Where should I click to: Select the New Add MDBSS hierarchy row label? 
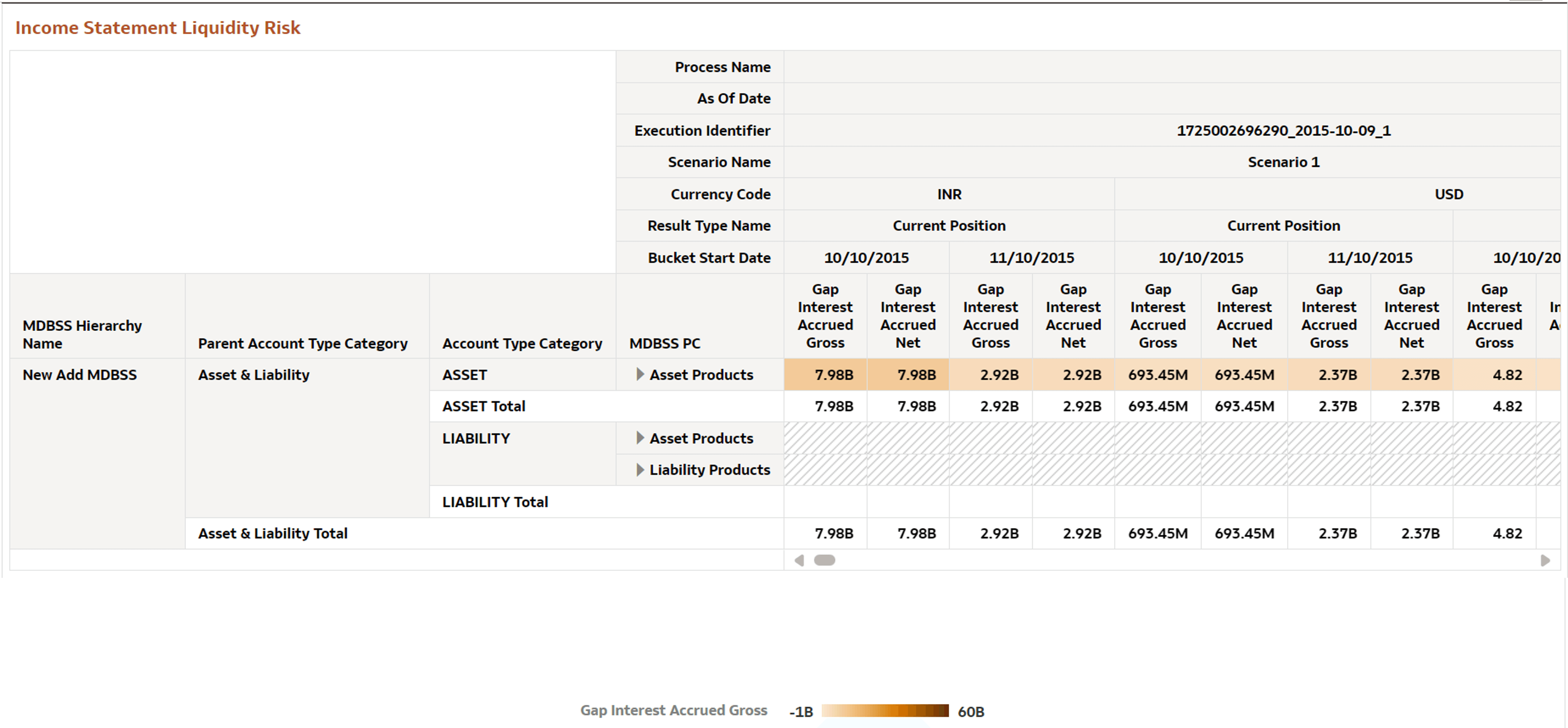pos(79,374)
